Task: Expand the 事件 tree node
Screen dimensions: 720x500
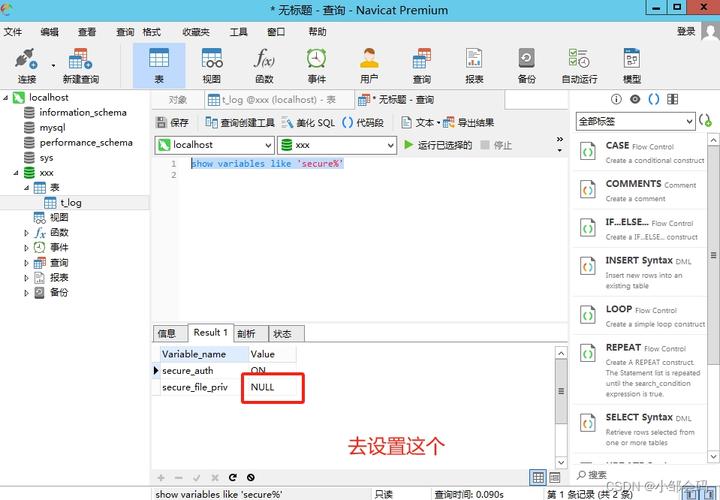Action: 26,248
